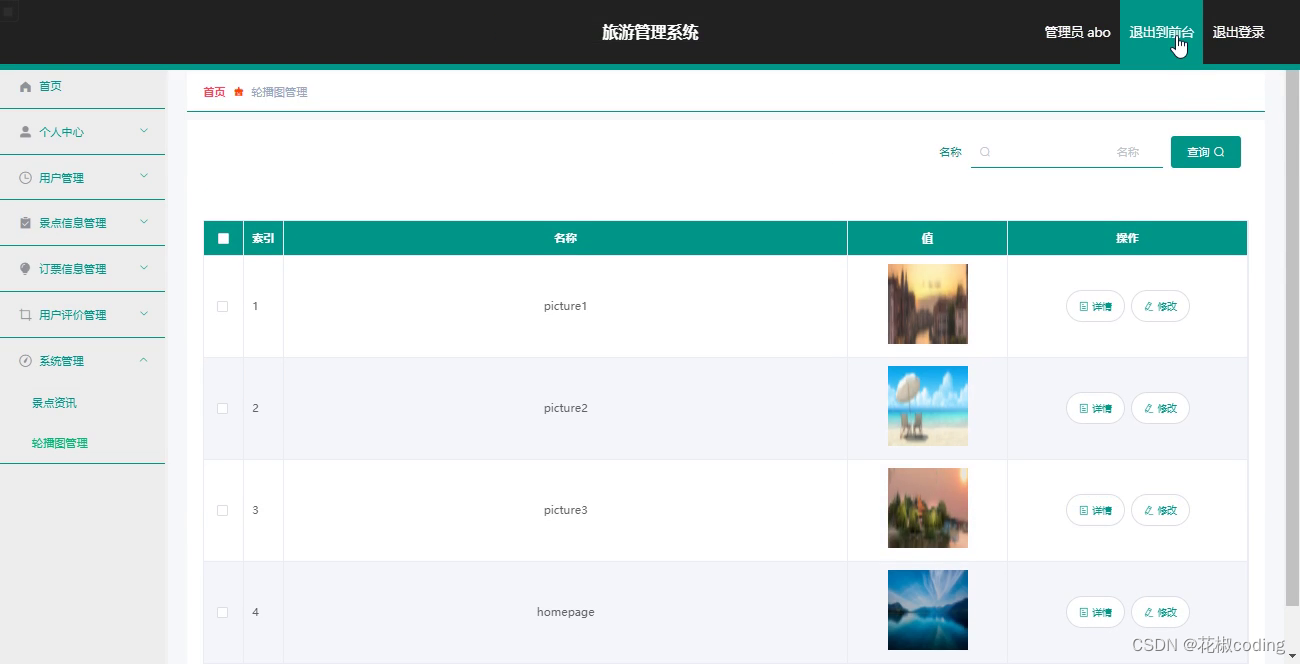Viewport: 1300px width, 664px height.
Task: Click the picture3 sunset island thumbnail
Action: click(x=928, y=508)
